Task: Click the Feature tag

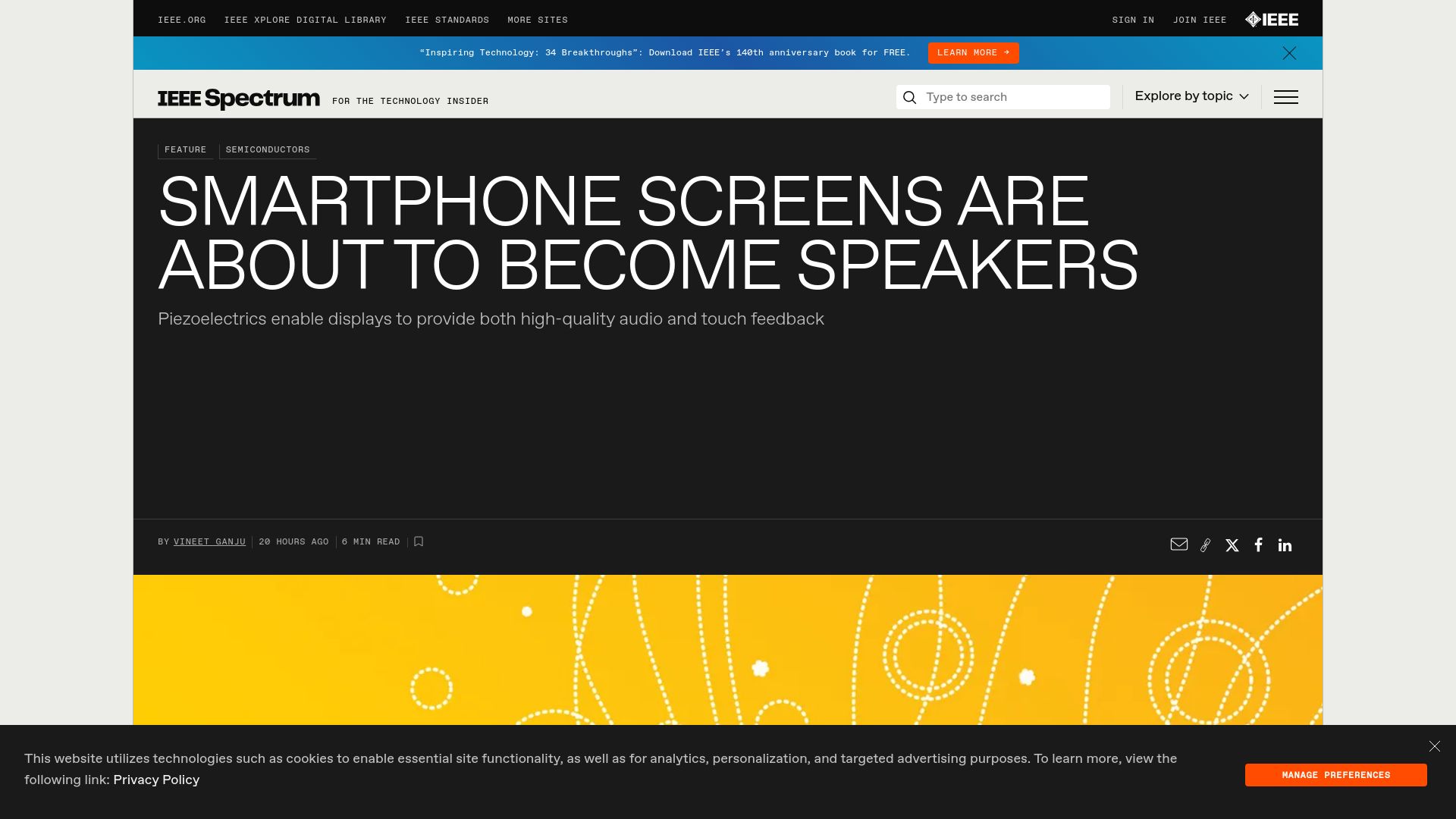Action: point(186,150)
